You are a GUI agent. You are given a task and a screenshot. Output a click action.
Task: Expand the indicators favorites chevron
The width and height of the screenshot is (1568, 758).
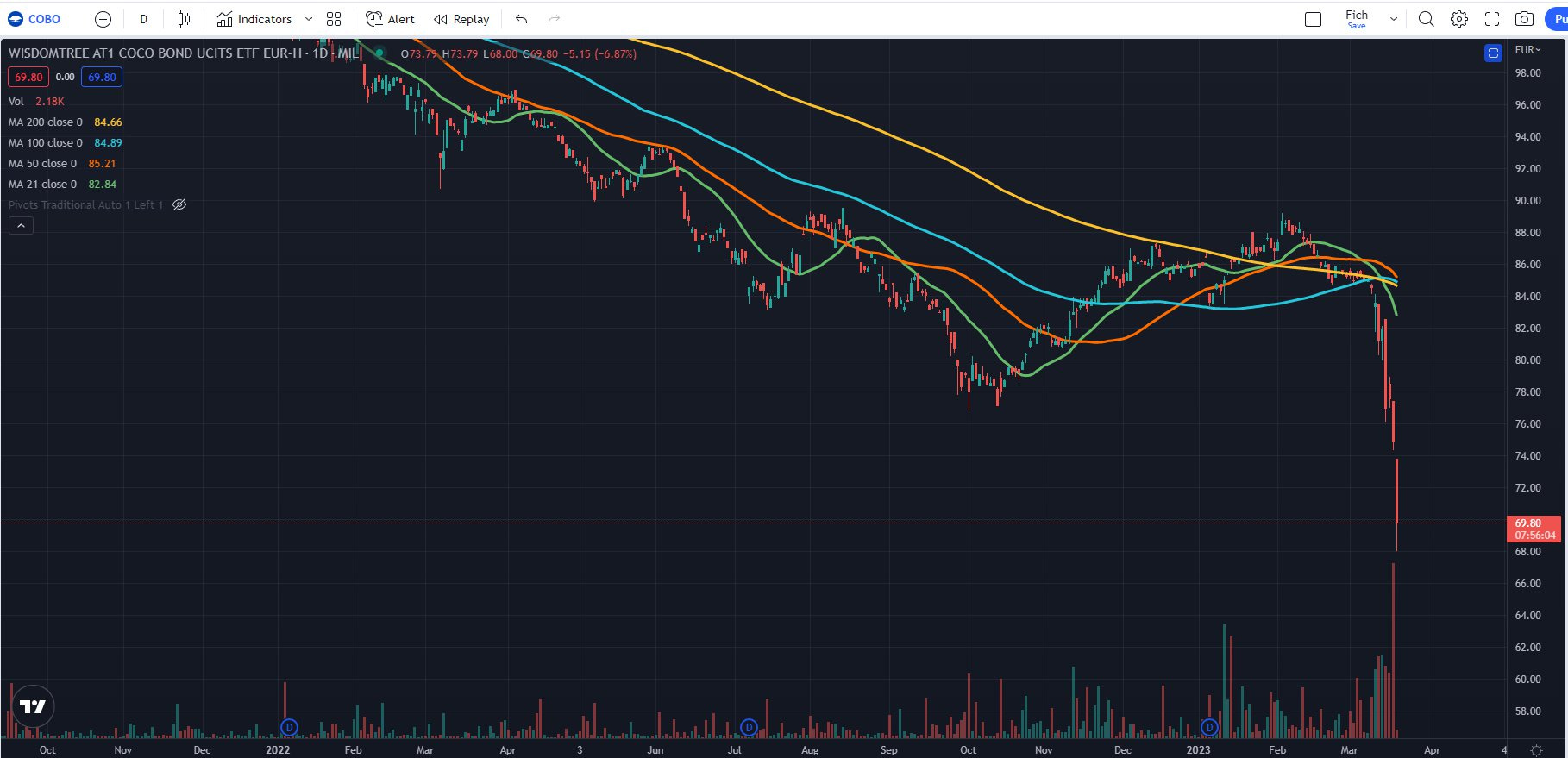(309, 19)
